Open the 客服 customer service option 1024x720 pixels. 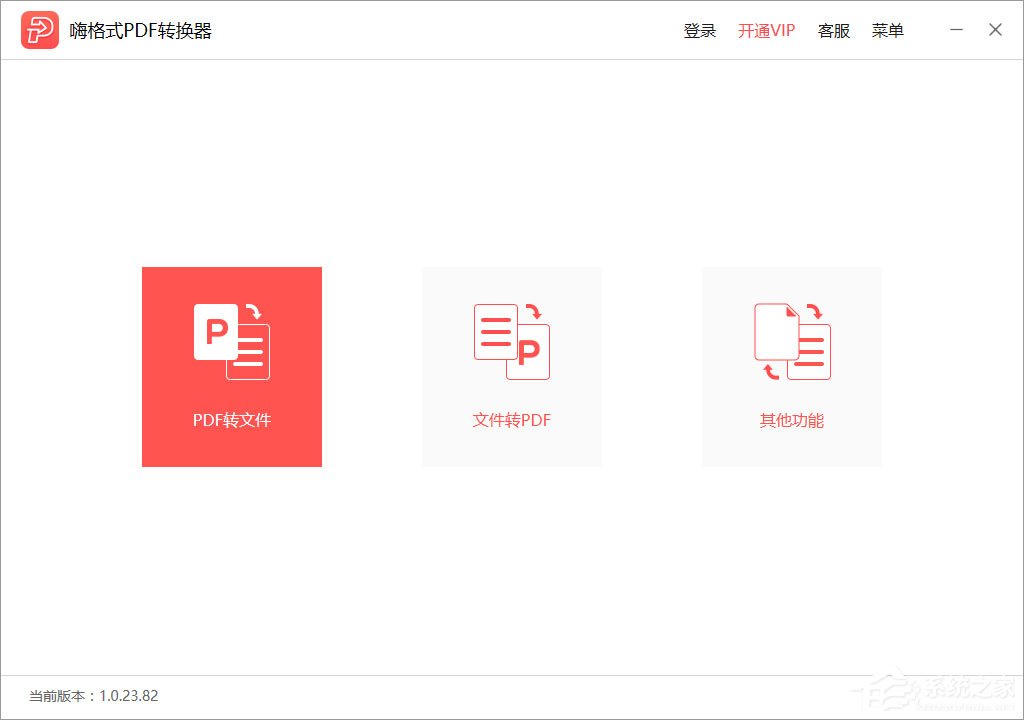[x=834, y=30]
